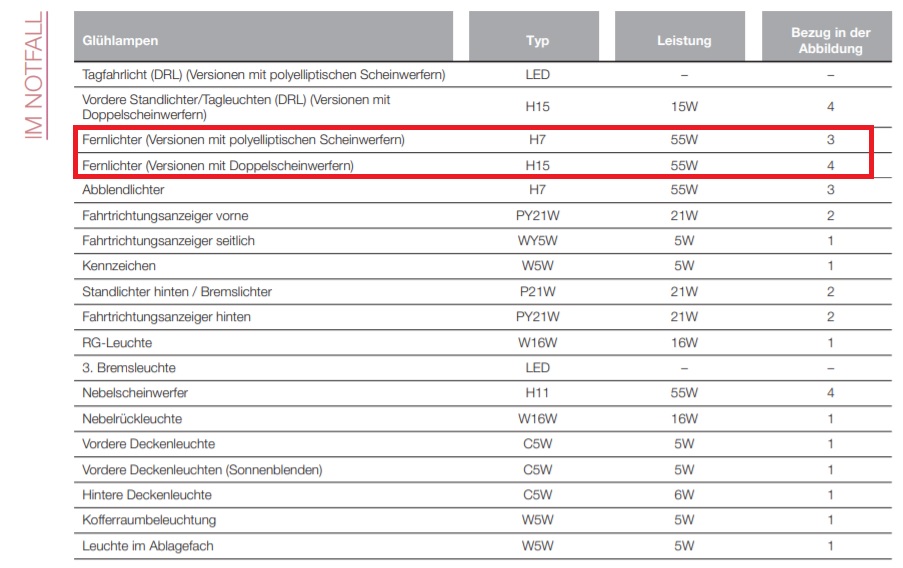Select the Kofferraumbeleuchtung row label
The width and height of the screenshot is (903, 568).
(149, 520)
